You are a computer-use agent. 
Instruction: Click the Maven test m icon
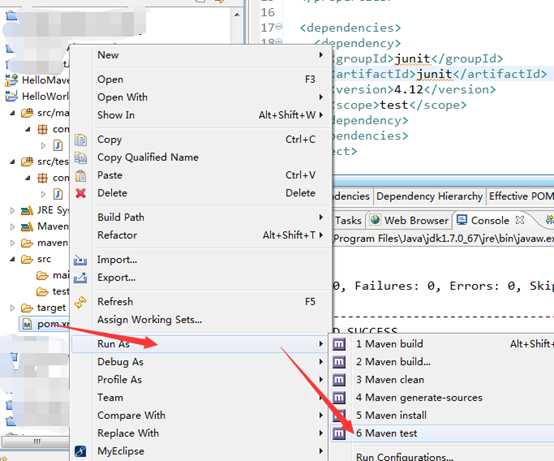coord(339,433)
